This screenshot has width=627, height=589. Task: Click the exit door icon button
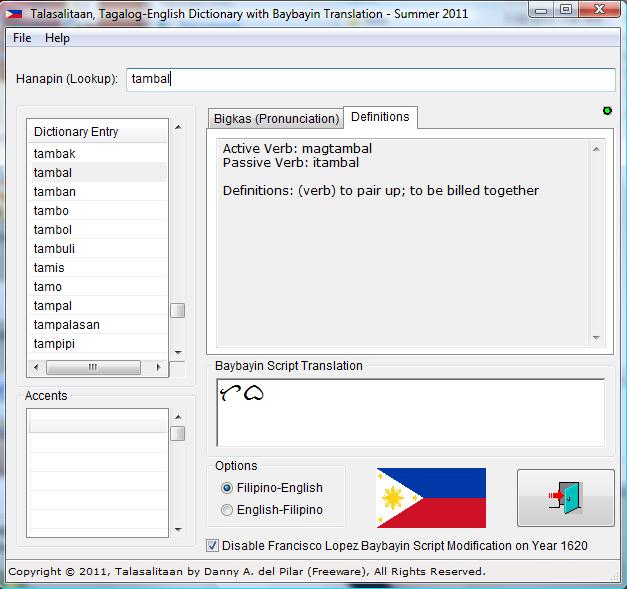coord(565,498)
